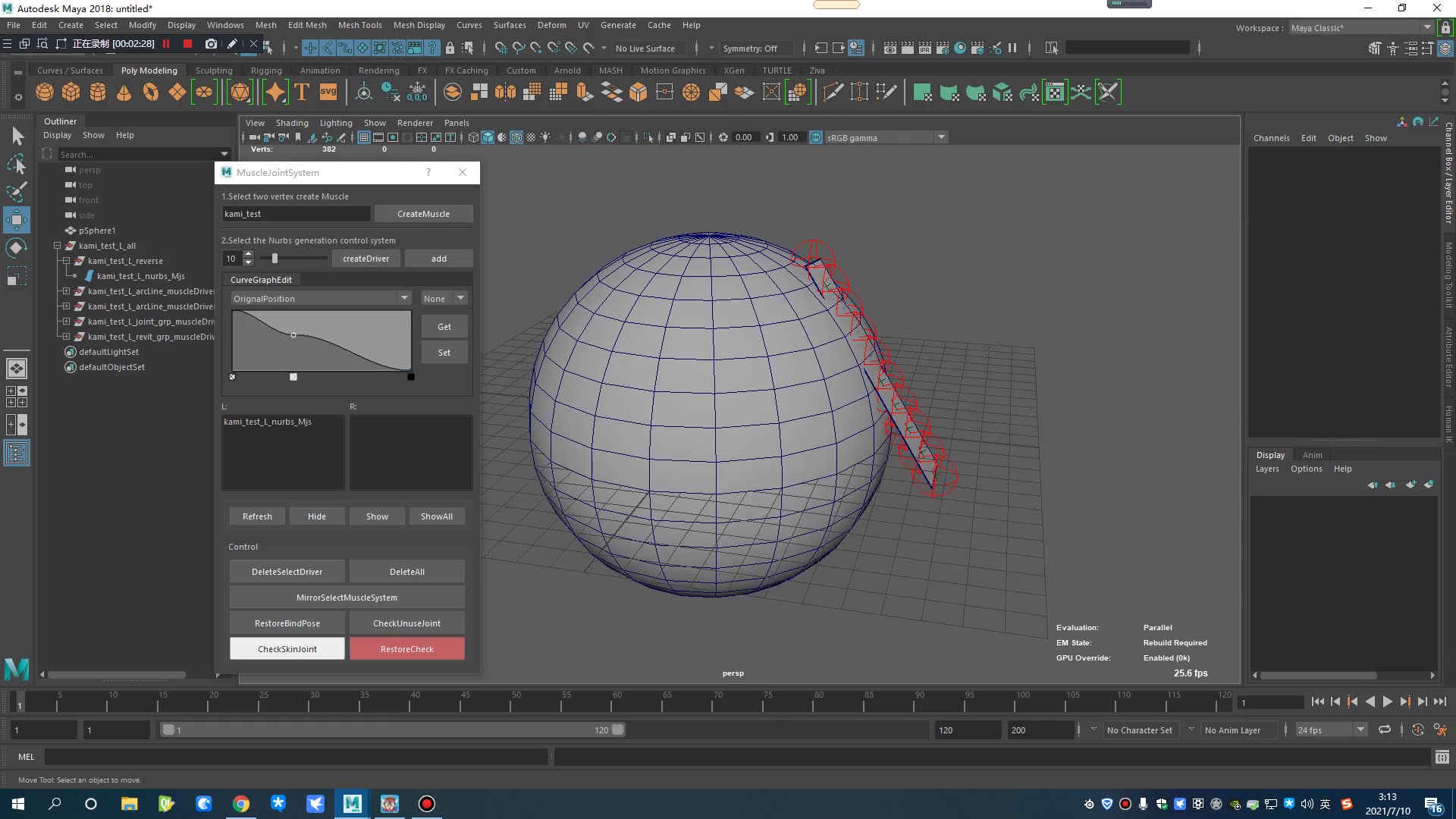1456x819 pixels.
Task: Select the Rotate tool in the toolbox
Action: 17,248
